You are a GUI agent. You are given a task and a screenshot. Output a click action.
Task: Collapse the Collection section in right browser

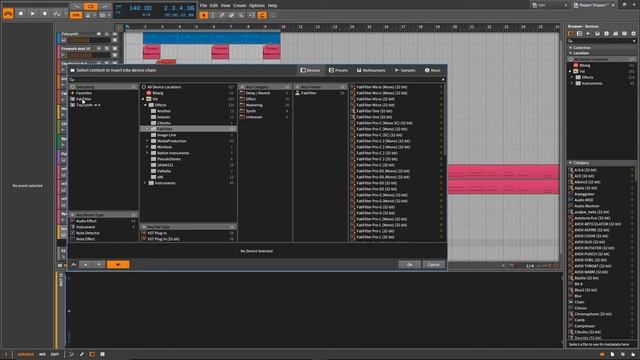571,47
